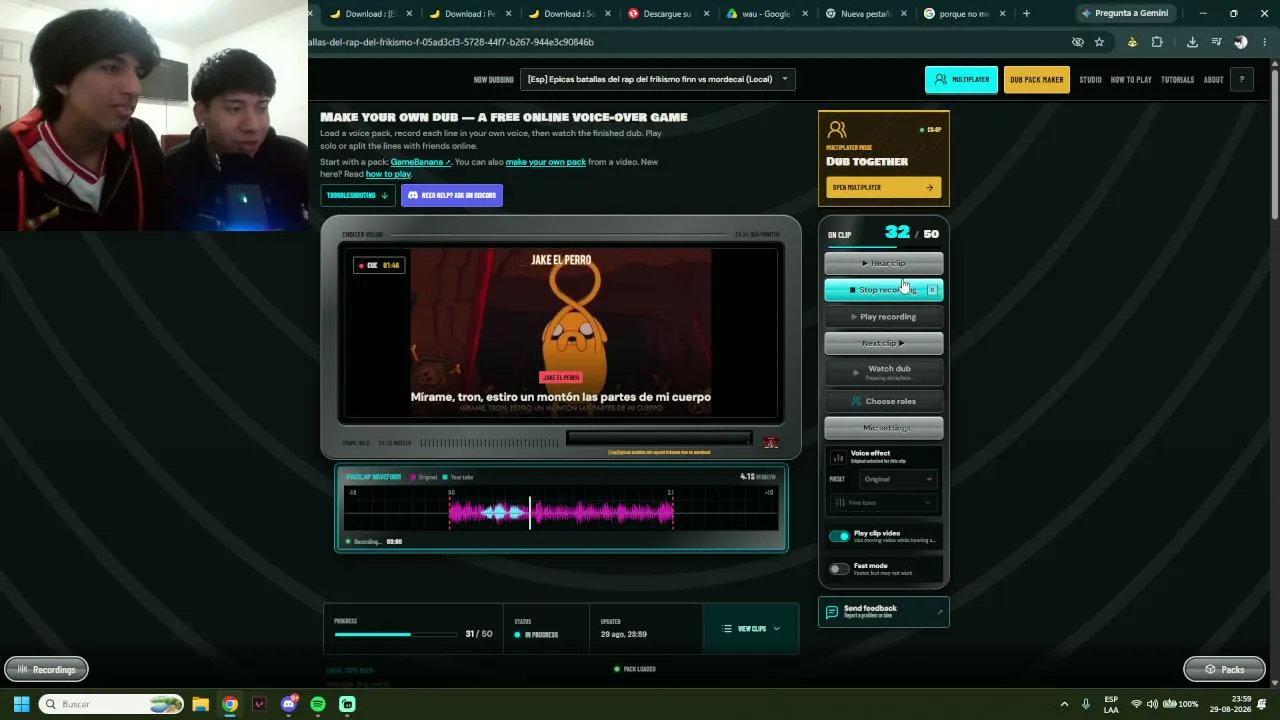Click the Watch dub button
Image resolution: width=1280 pixels, height=720 pixels.
(883, 372)
